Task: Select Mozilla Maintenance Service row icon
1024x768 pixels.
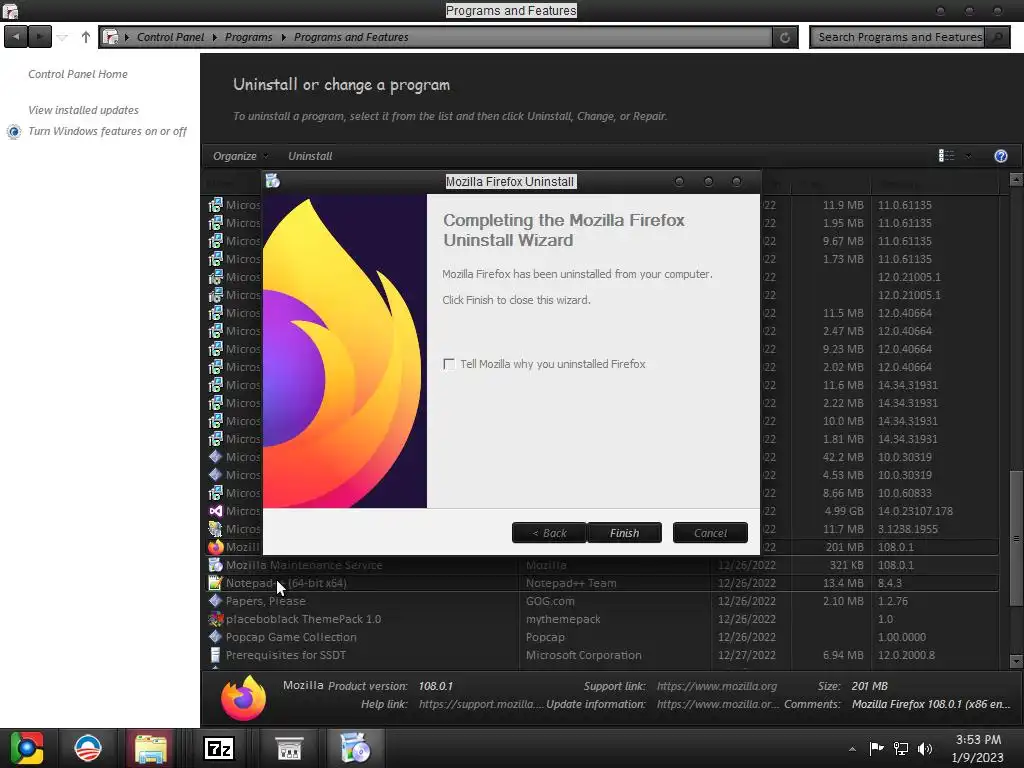Action: point(216,565)
